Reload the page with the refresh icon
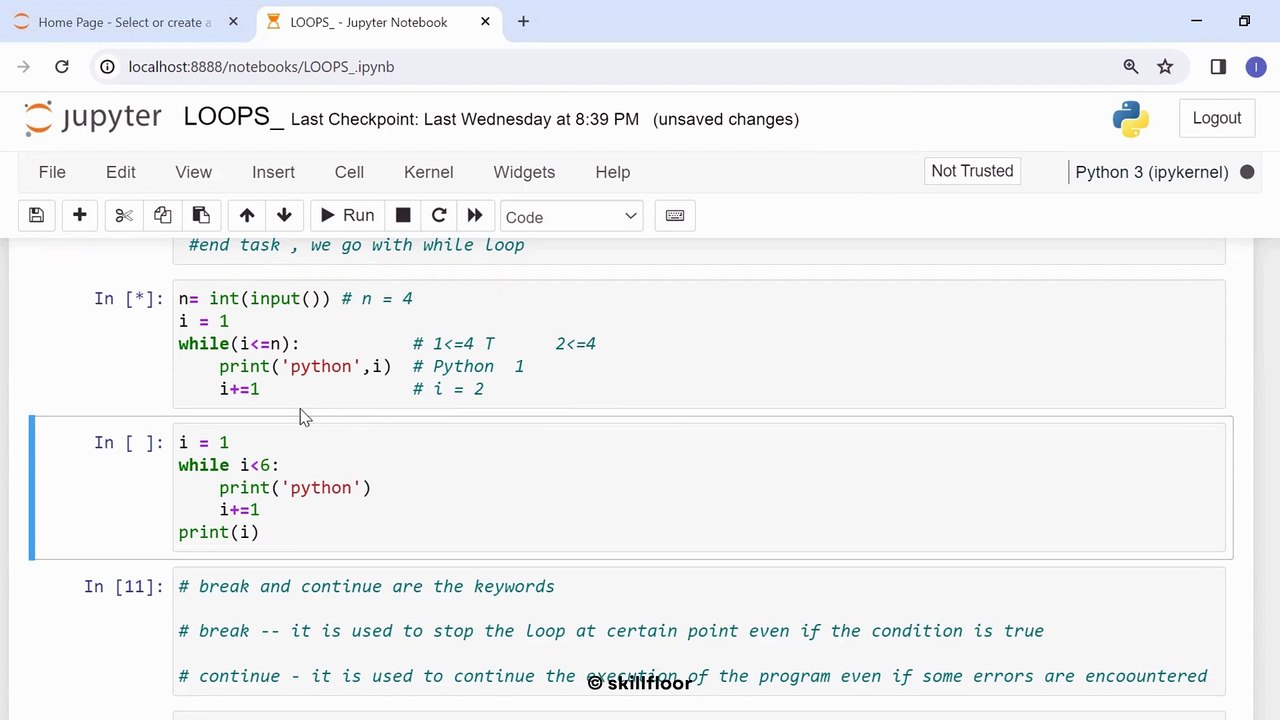 [x=62, y=67]
